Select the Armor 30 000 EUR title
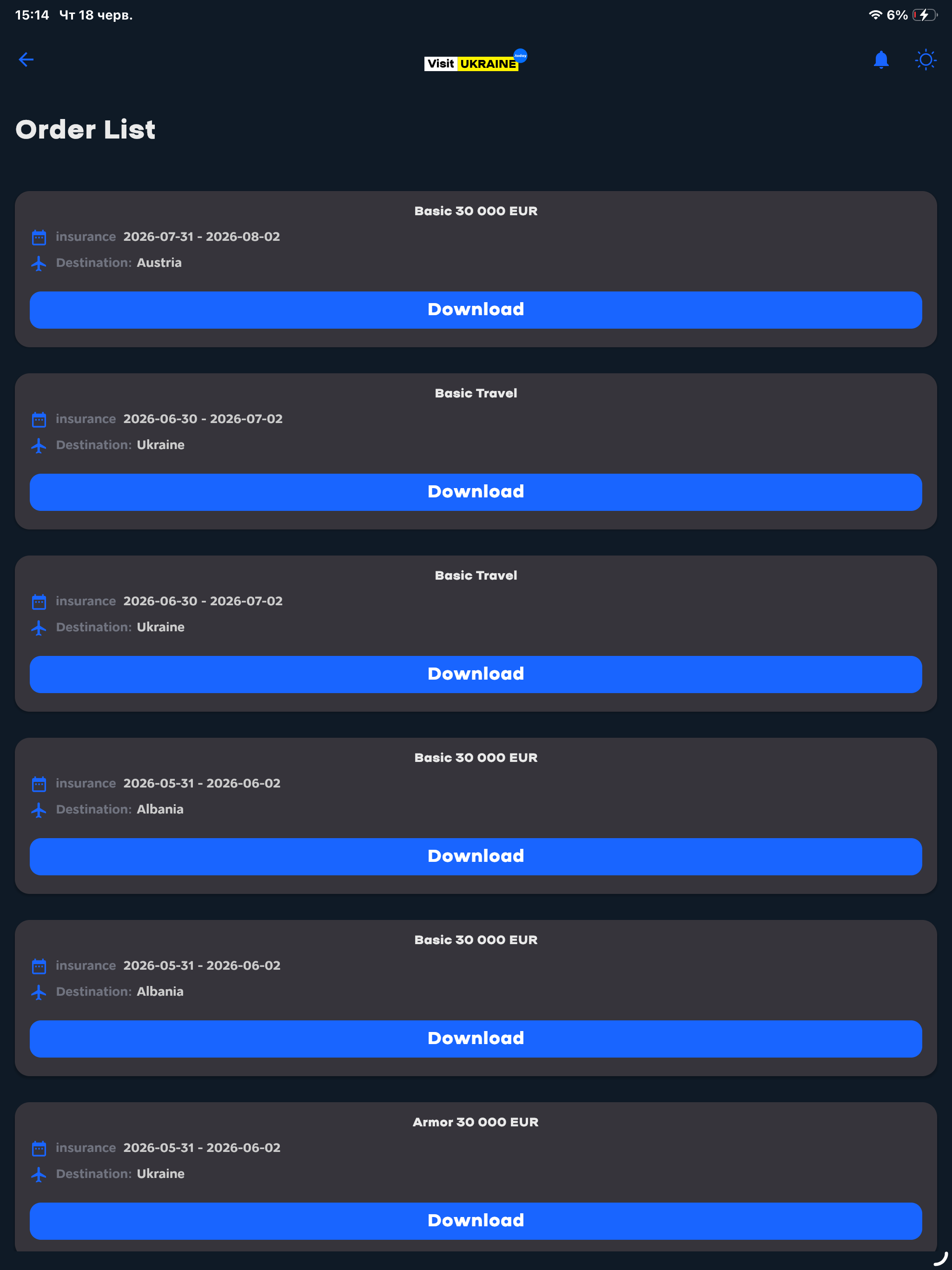This screenshot has height=1270, width=952. [476, 1122]
